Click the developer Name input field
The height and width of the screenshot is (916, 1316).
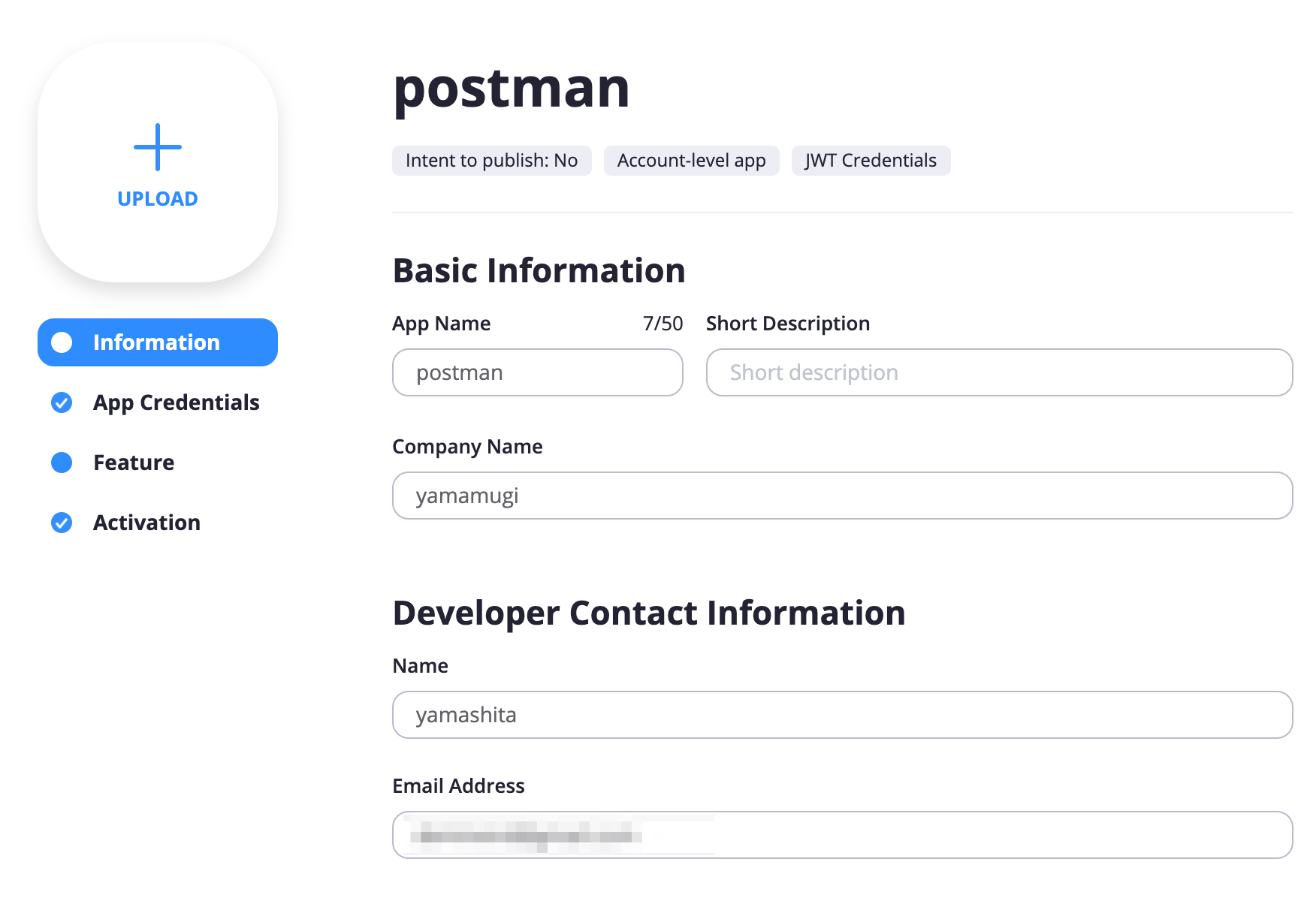pos(843,715)
